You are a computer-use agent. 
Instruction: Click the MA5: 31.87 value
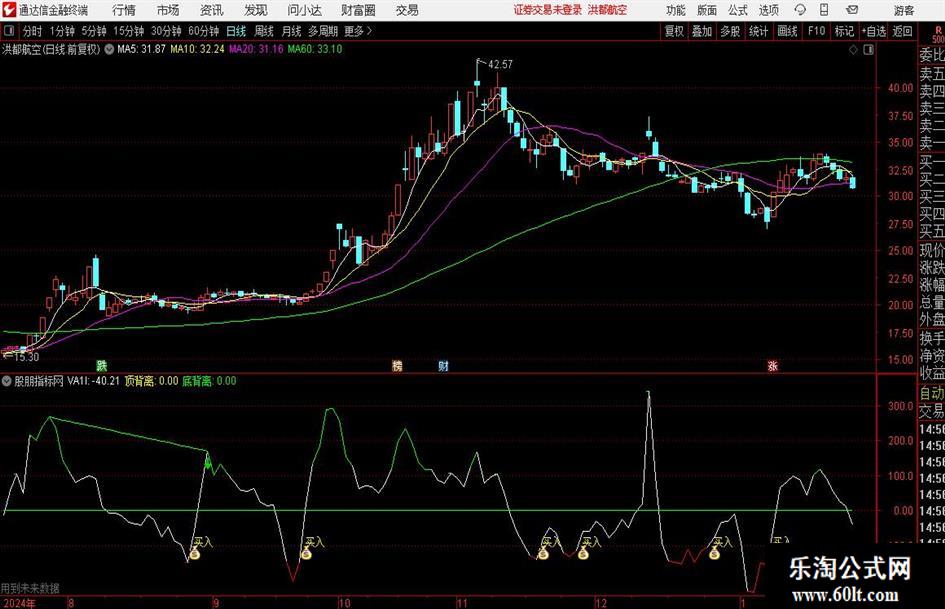coord(141,49)
